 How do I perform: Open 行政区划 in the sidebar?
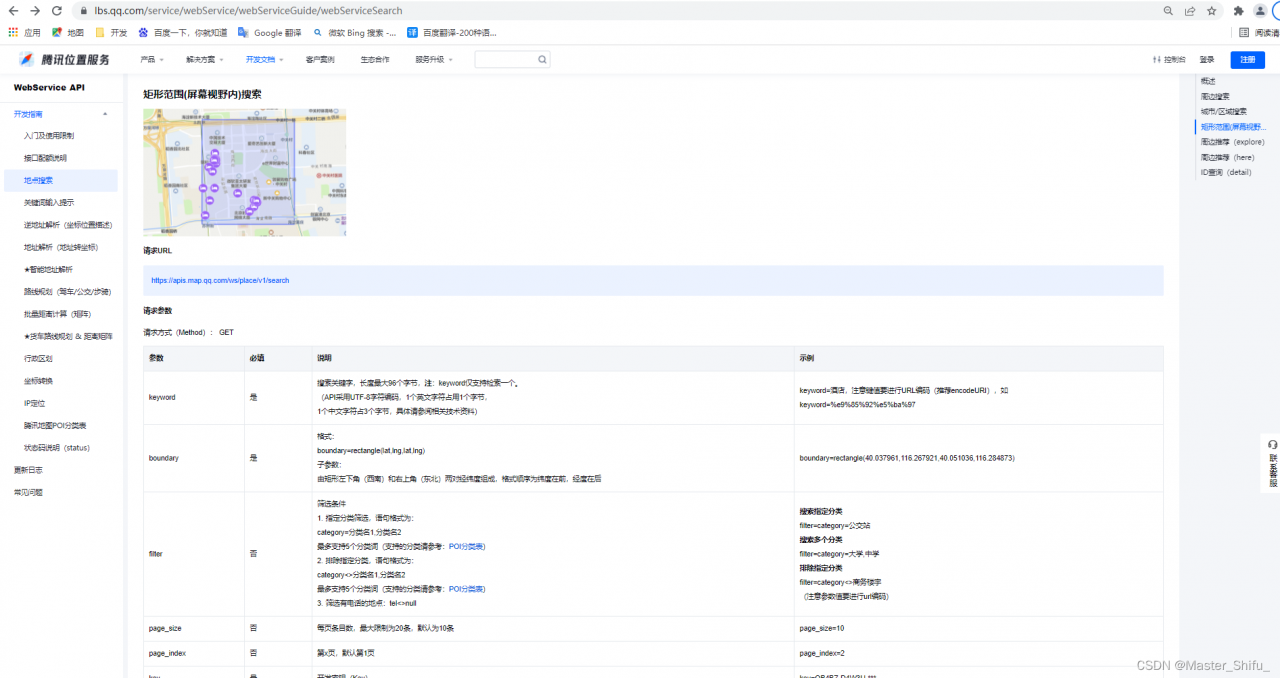coord(38,358)
